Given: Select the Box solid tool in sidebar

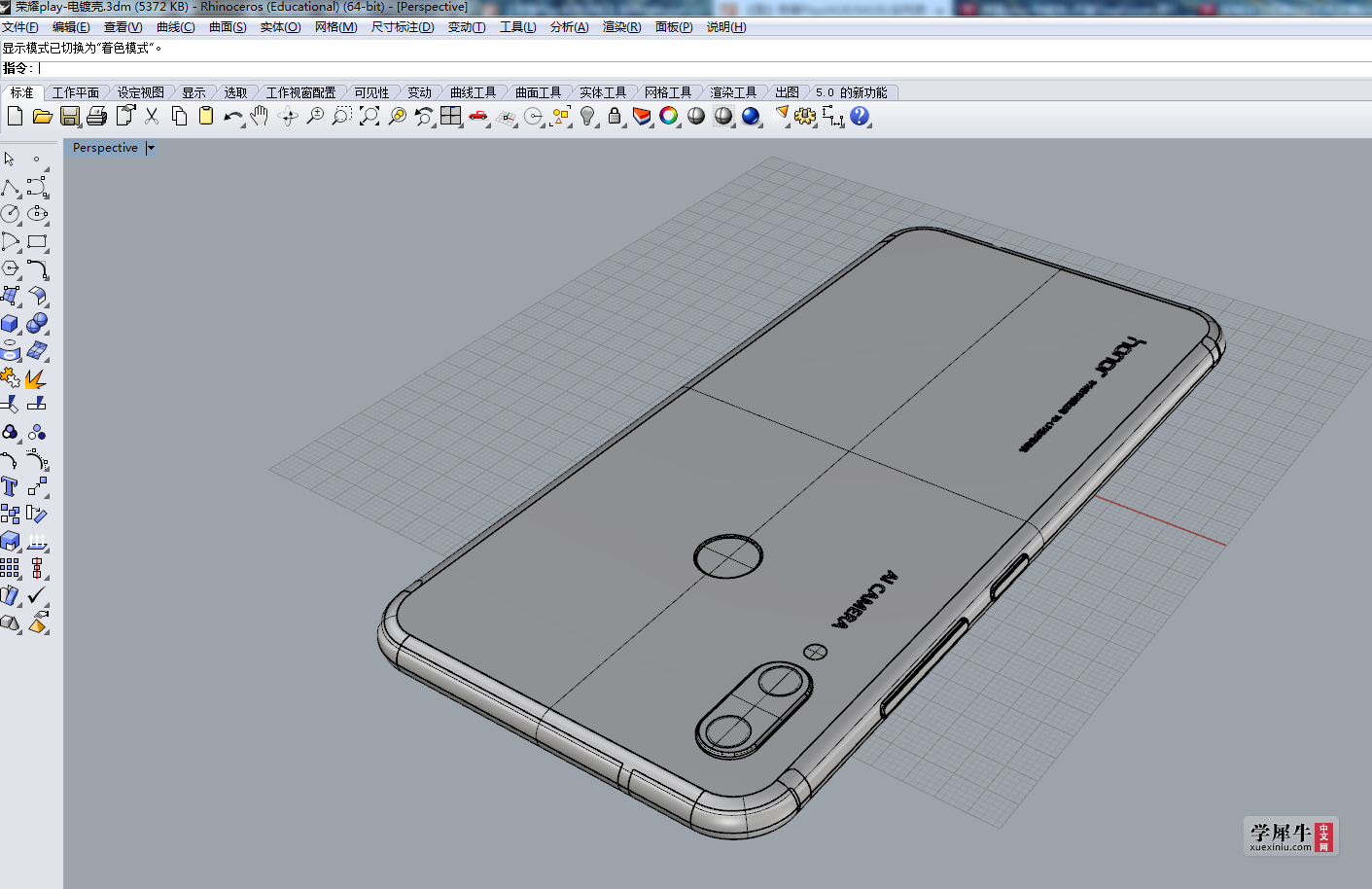Looking at the screenshot, I should (x=10, y=323).
